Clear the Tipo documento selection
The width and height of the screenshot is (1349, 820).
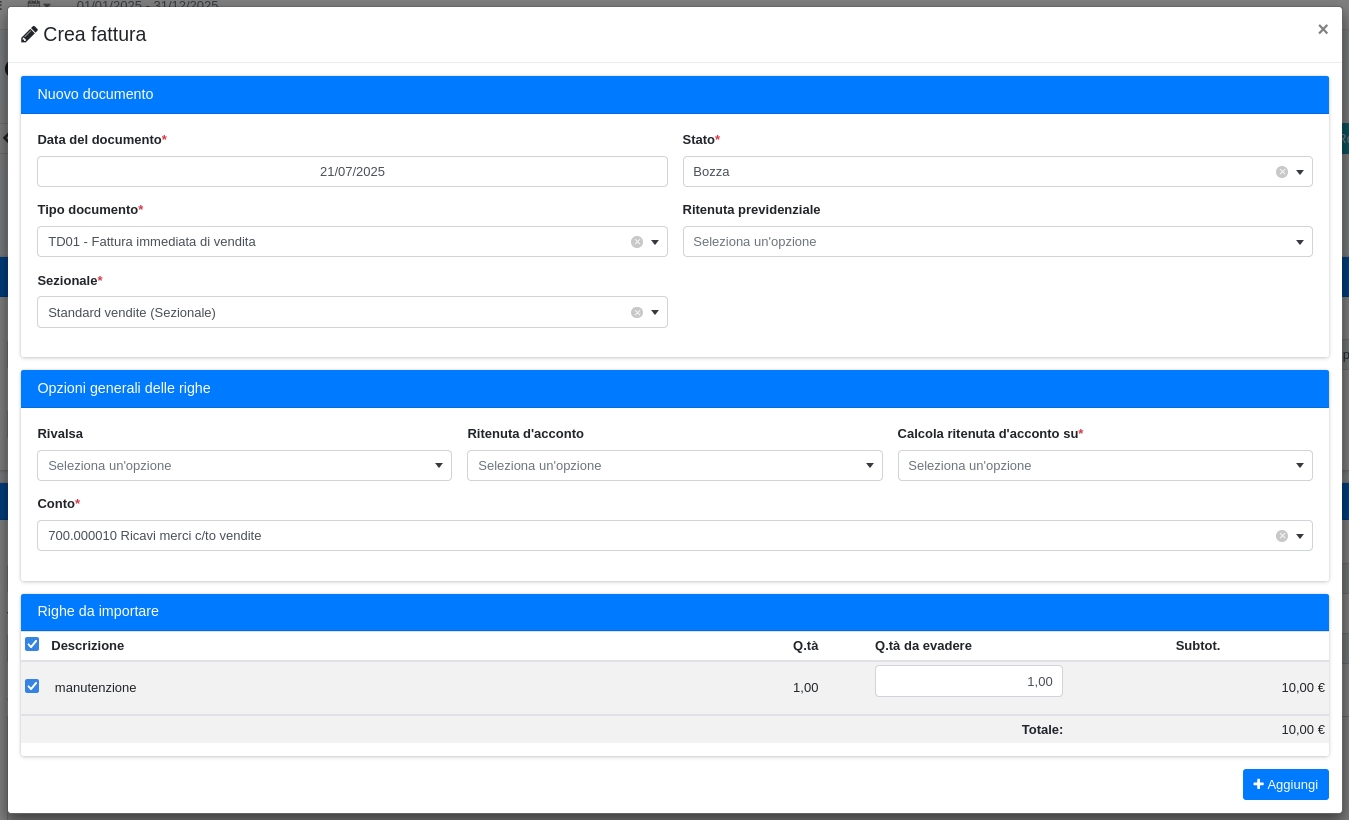[x=636, y=242]
